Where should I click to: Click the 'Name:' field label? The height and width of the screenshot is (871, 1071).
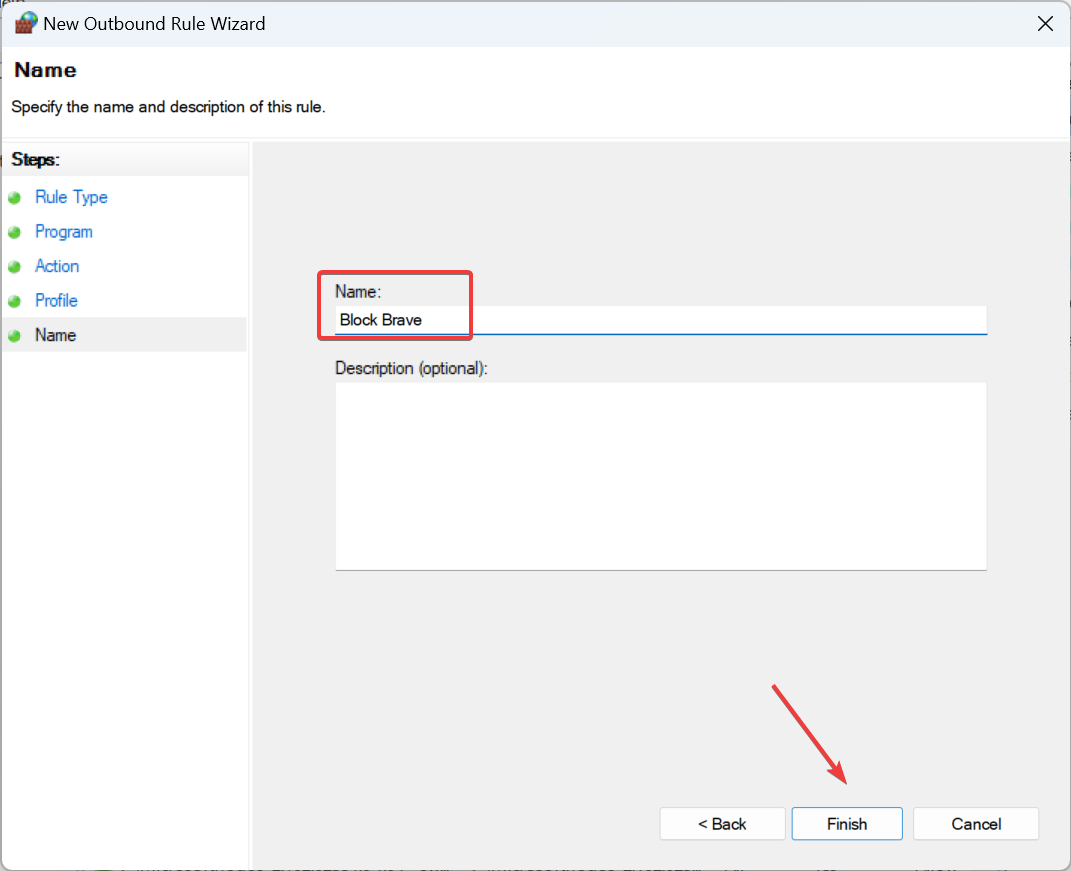(x=358, y=292)
